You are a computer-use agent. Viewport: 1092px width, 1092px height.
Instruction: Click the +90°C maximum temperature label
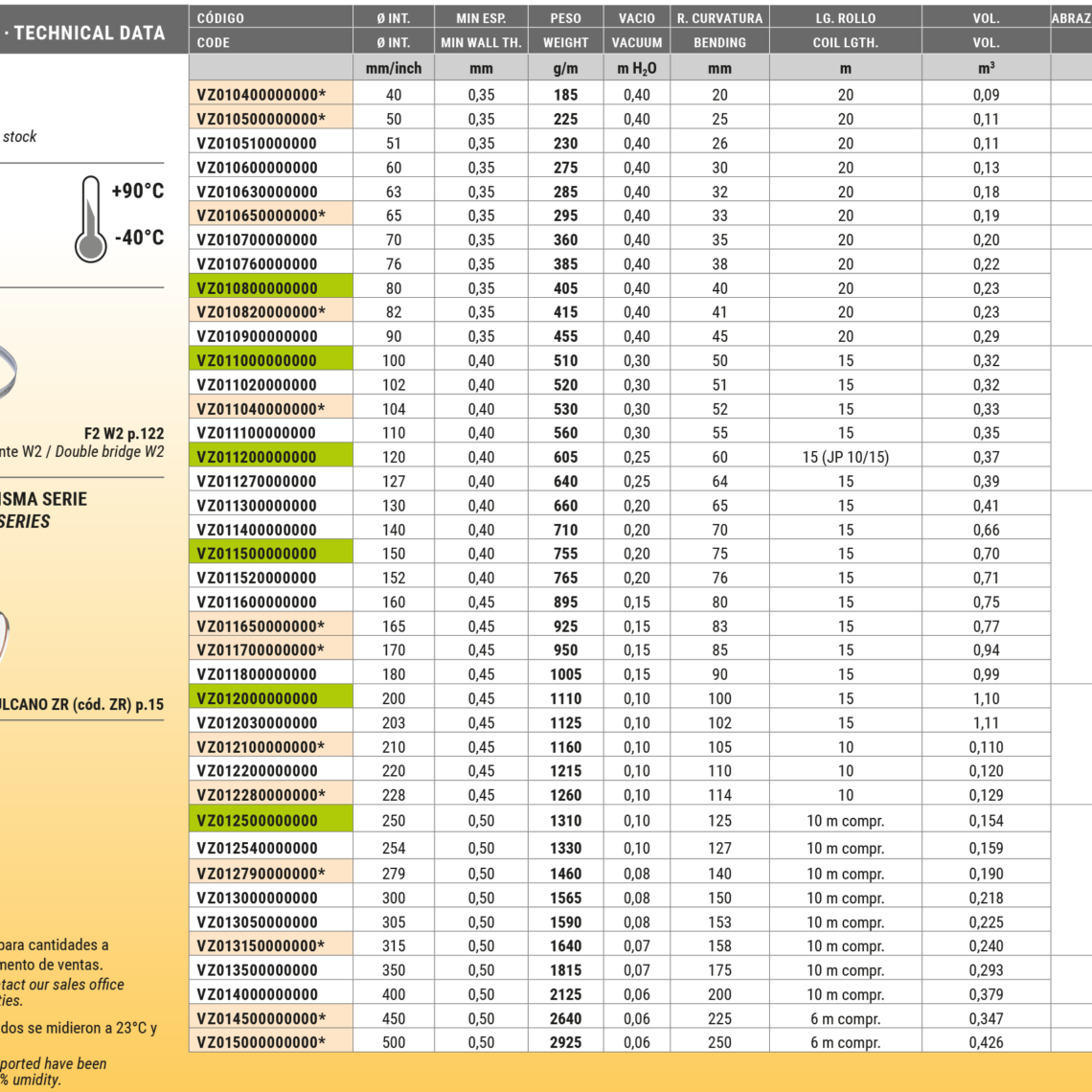pyautogui.click(x=138, y=191)
